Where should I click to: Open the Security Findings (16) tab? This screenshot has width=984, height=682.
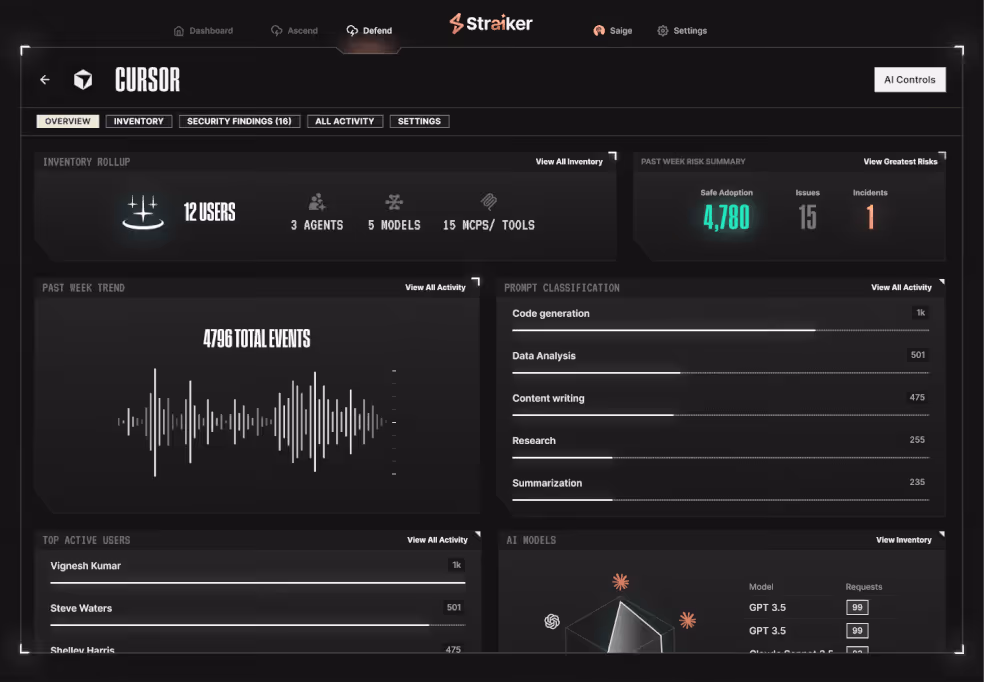(239, 121)
